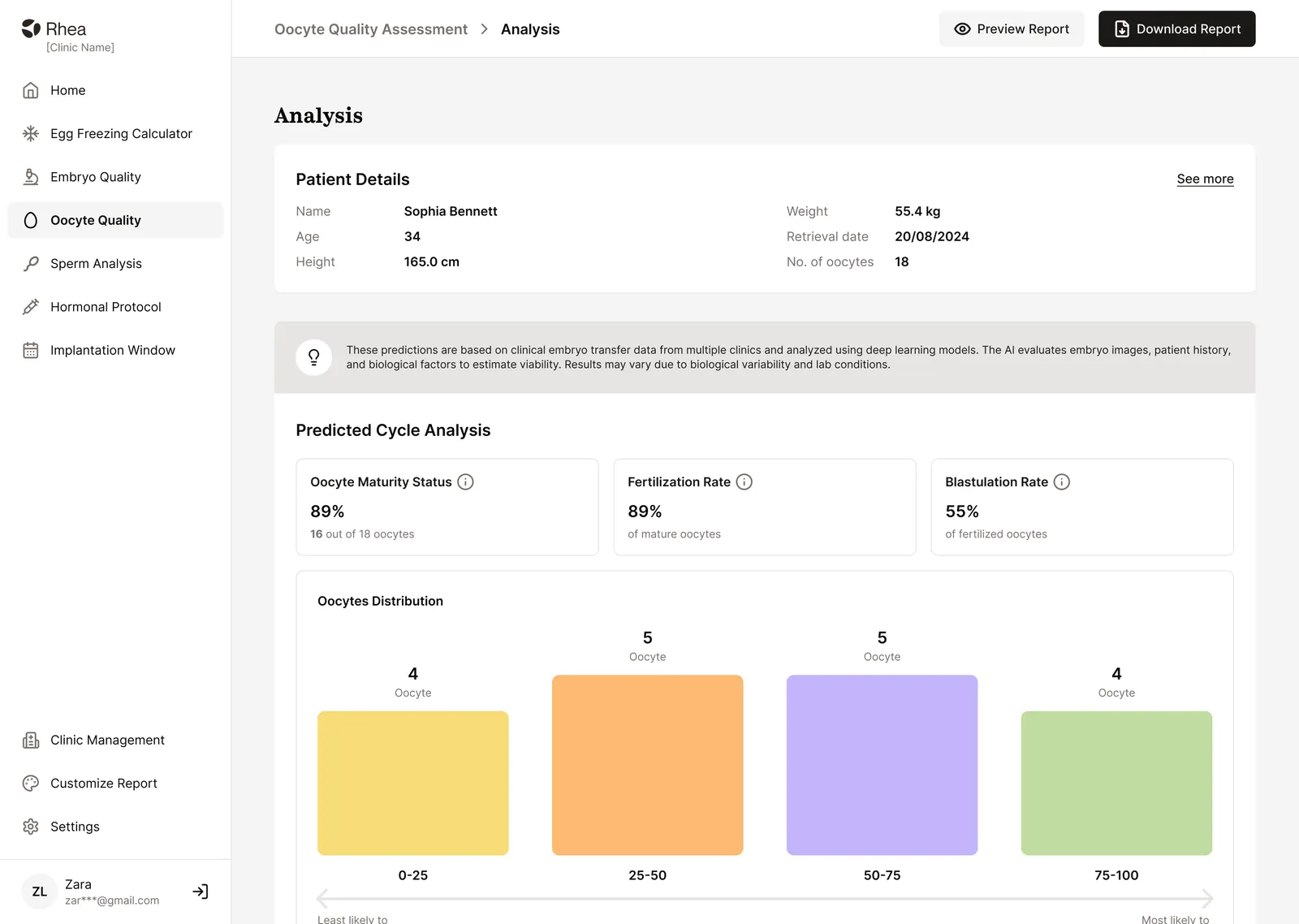Open the Home menu item
Screen dimensions: 1299x924
pos(115,90)
